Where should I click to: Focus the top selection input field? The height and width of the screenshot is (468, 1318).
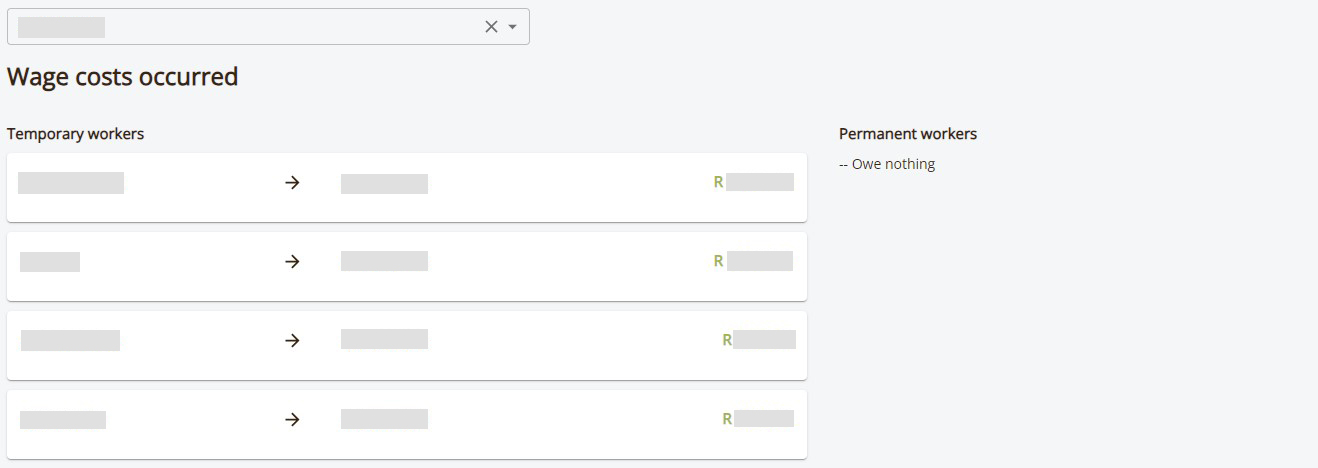point(268,27)
